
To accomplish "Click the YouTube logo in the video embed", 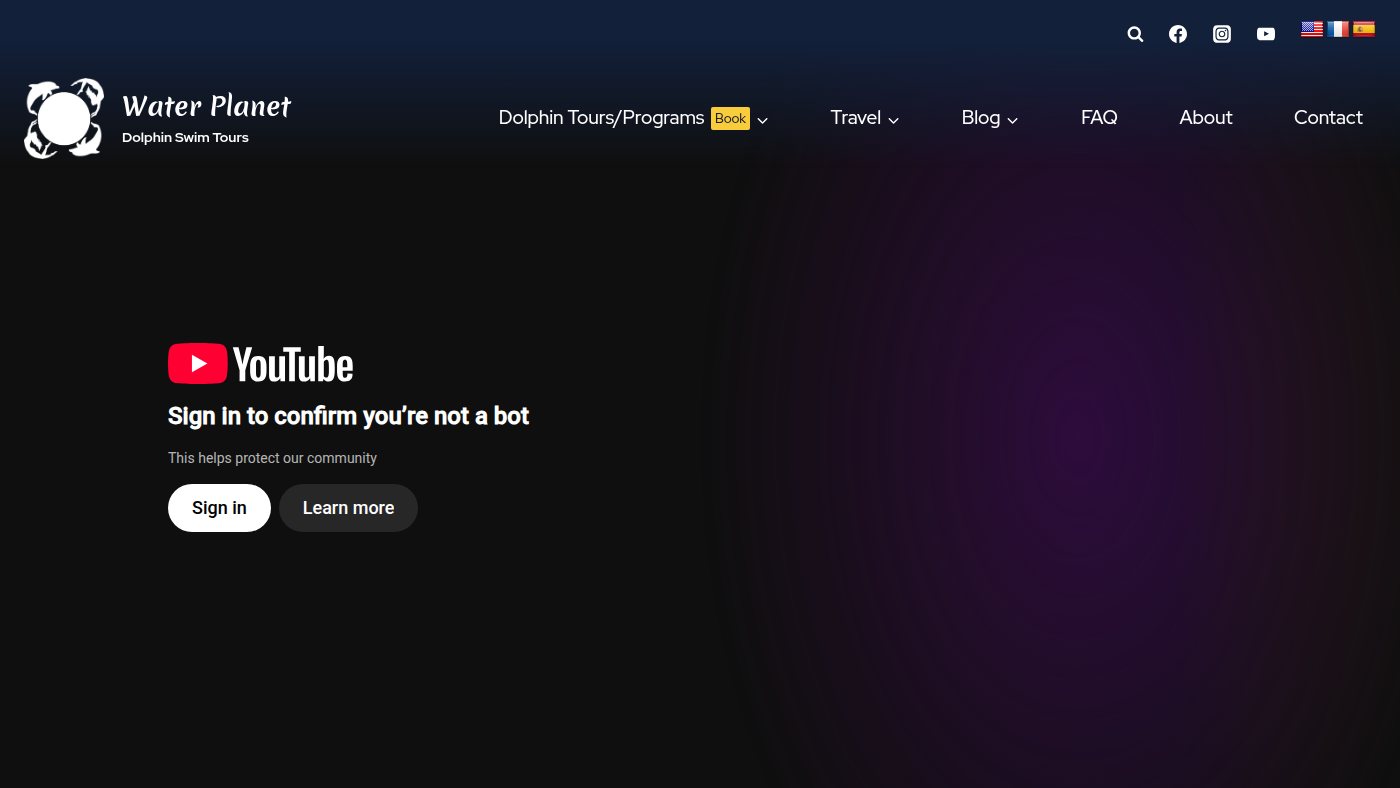I will [261, 364].
